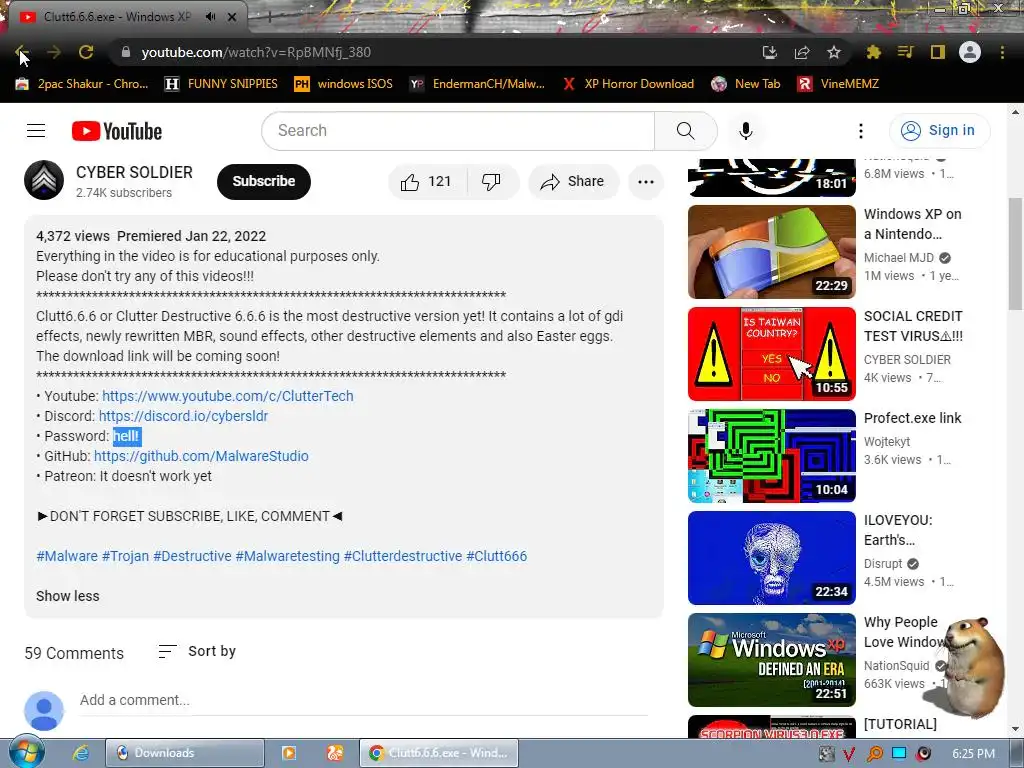Click the Add a comment field
This screenshot has height=768, width=1024.
[363, 700]
